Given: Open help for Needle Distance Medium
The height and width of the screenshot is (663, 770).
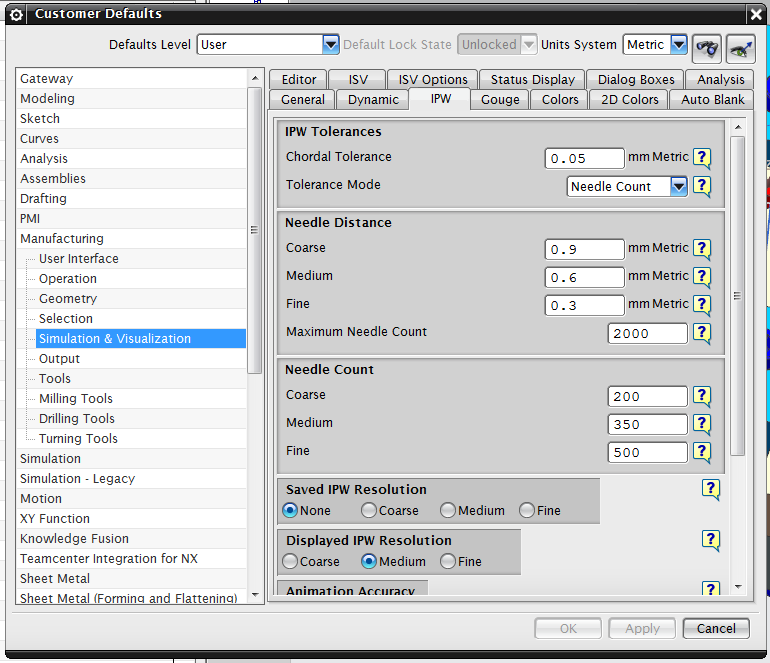Looking at the screenshot, I should coord(702,277).
